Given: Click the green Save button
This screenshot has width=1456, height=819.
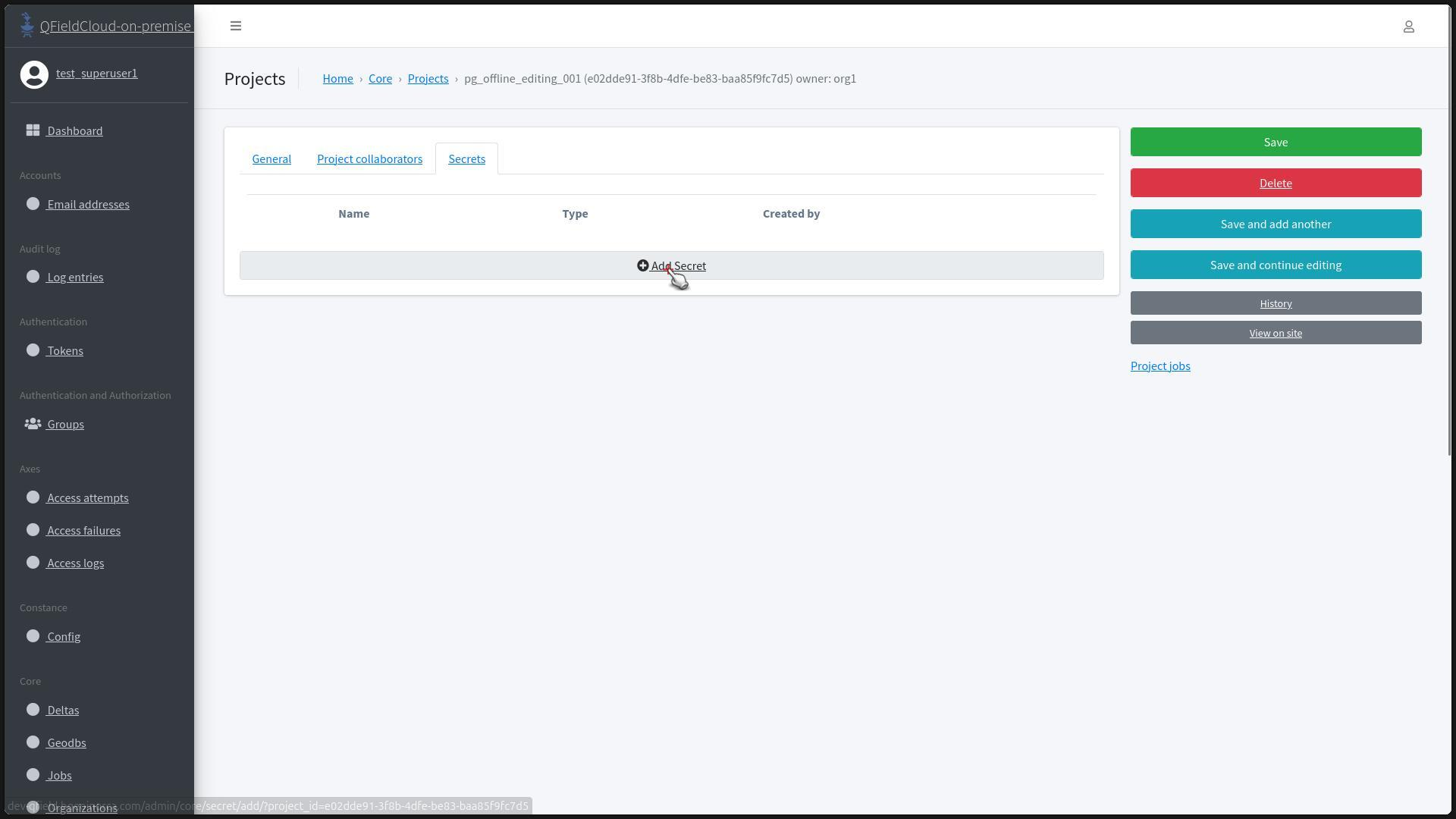Looking at the screenshot, I should 1276,143.
